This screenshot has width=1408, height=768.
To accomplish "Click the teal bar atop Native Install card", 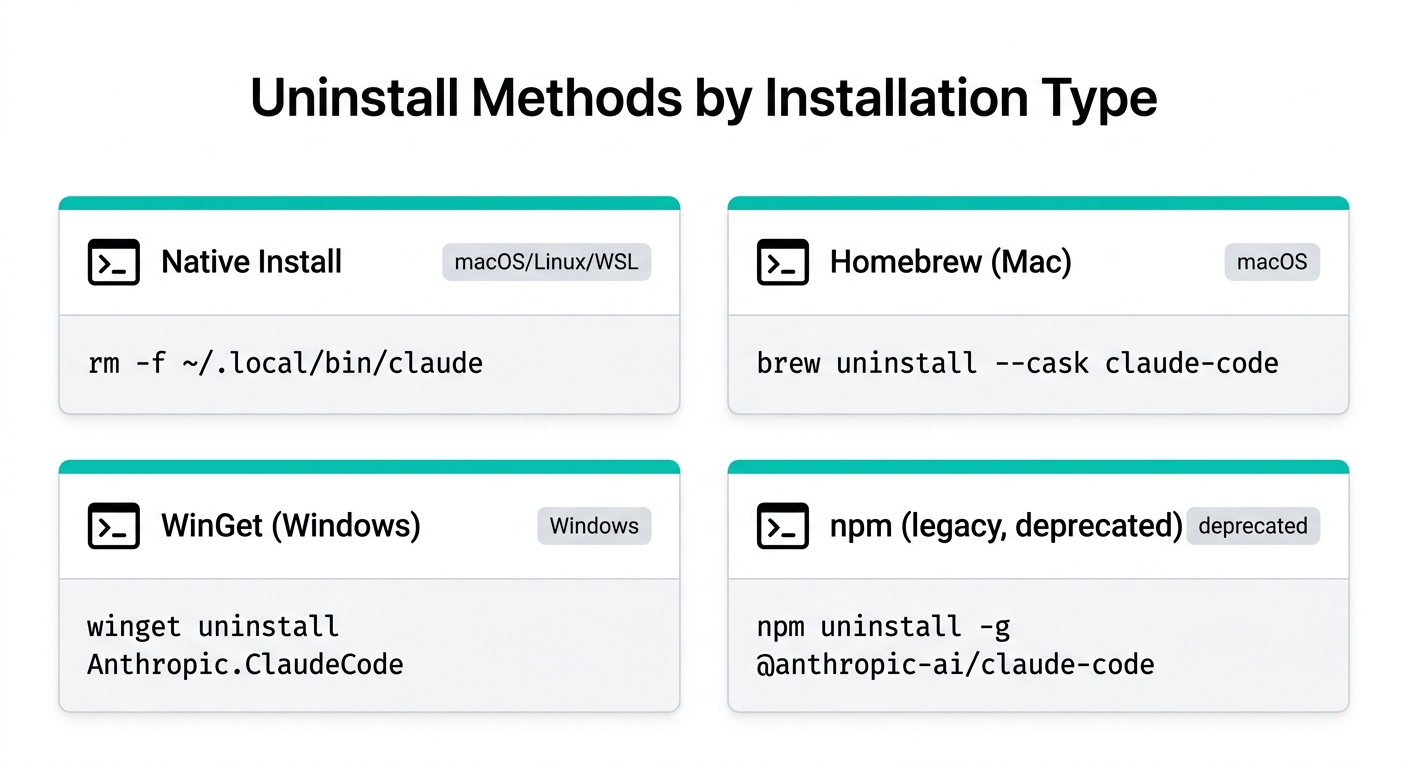I will (369, 203).
